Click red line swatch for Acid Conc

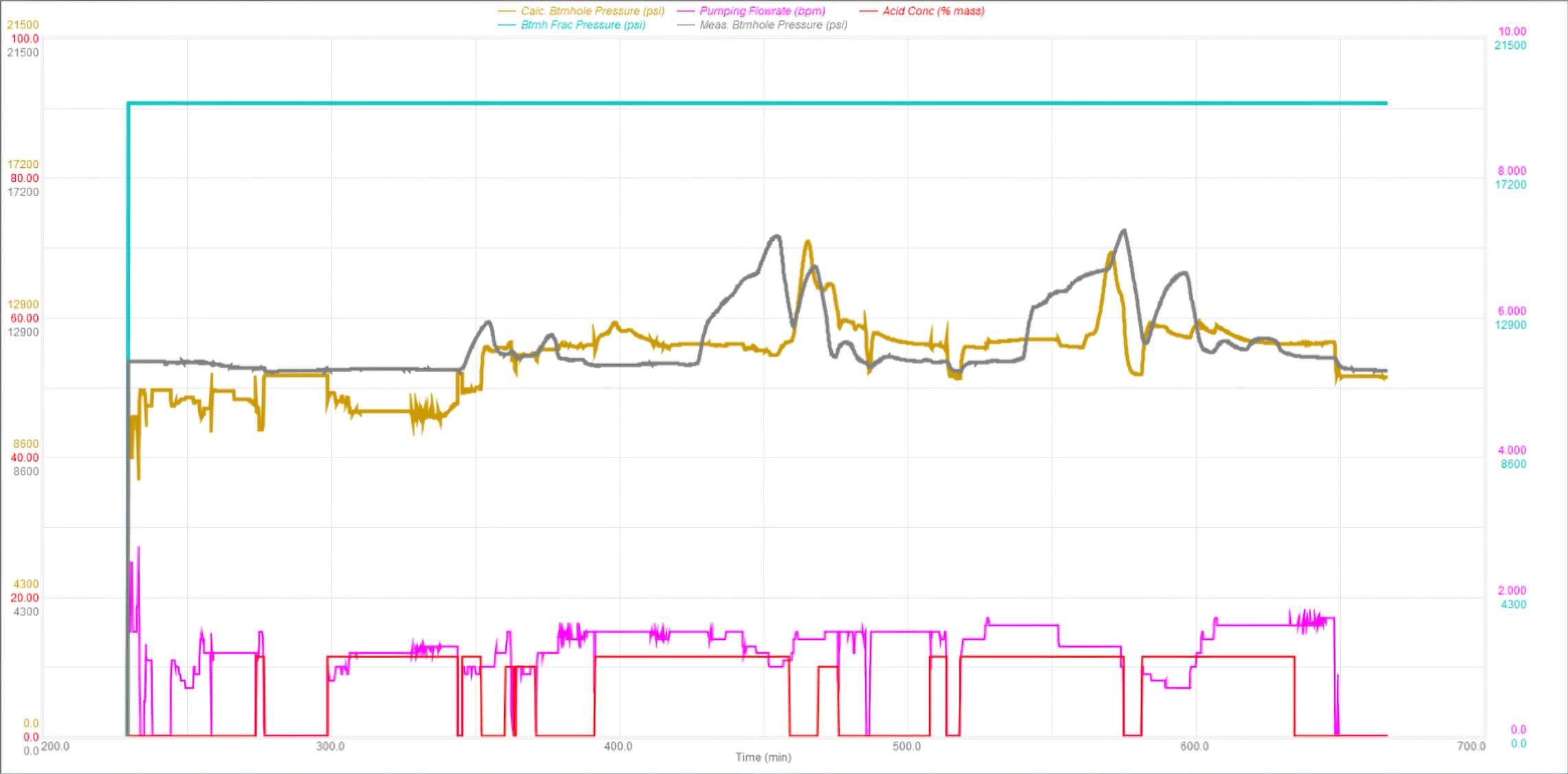click(869, 11)
